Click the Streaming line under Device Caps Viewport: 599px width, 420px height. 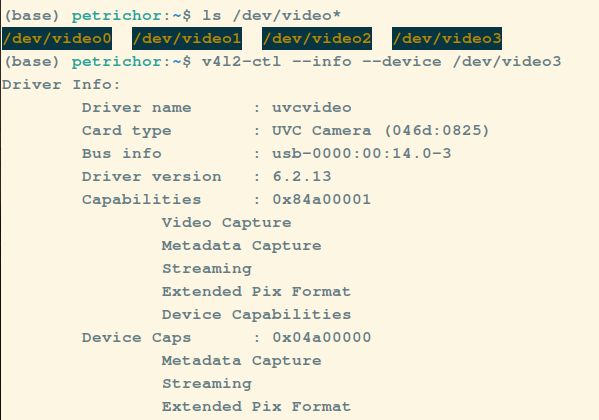click(207, 384)
